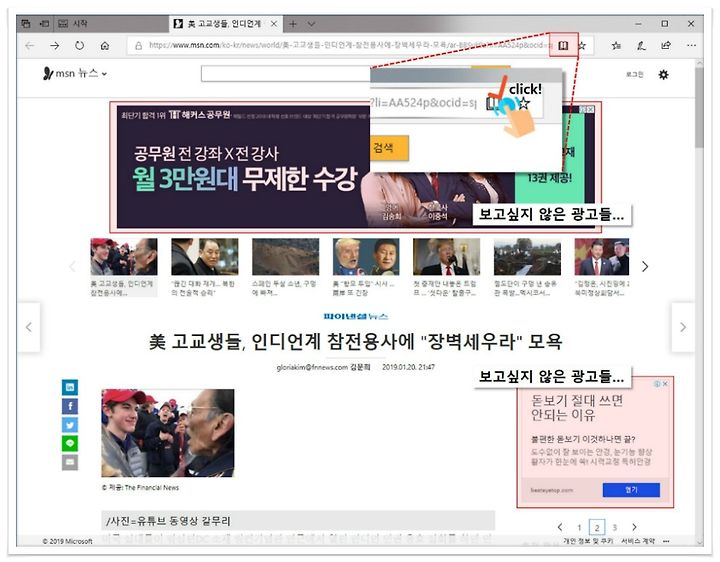Share article on LinkedIn

(70, 387)
